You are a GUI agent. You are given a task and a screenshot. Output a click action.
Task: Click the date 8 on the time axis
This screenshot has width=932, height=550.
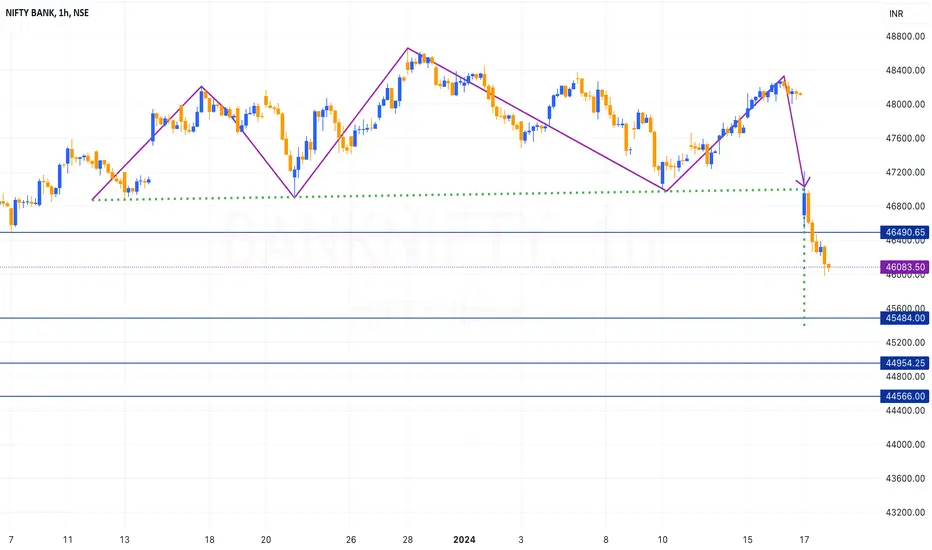coord(606,540)
